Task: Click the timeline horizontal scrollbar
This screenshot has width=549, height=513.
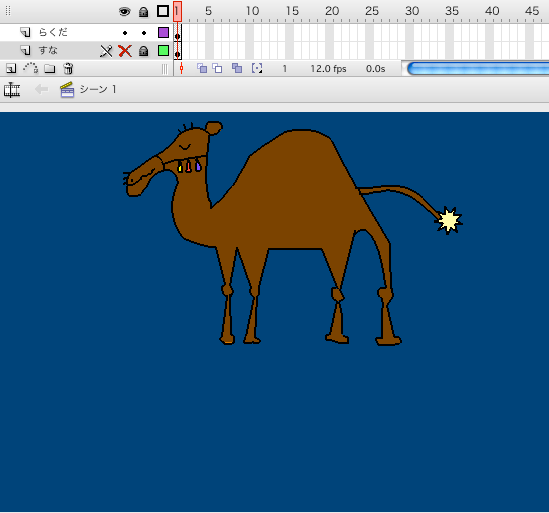Action: [478, 68]
